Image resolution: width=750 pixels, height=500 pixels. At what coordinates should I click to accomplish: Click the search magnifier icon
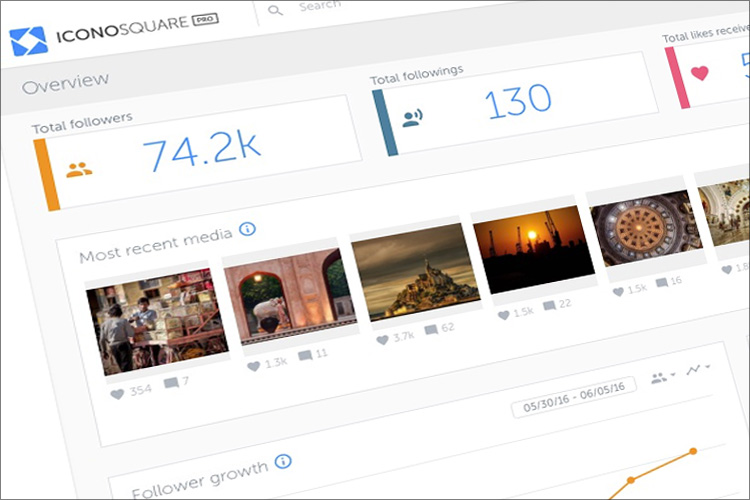click(275, 10)
